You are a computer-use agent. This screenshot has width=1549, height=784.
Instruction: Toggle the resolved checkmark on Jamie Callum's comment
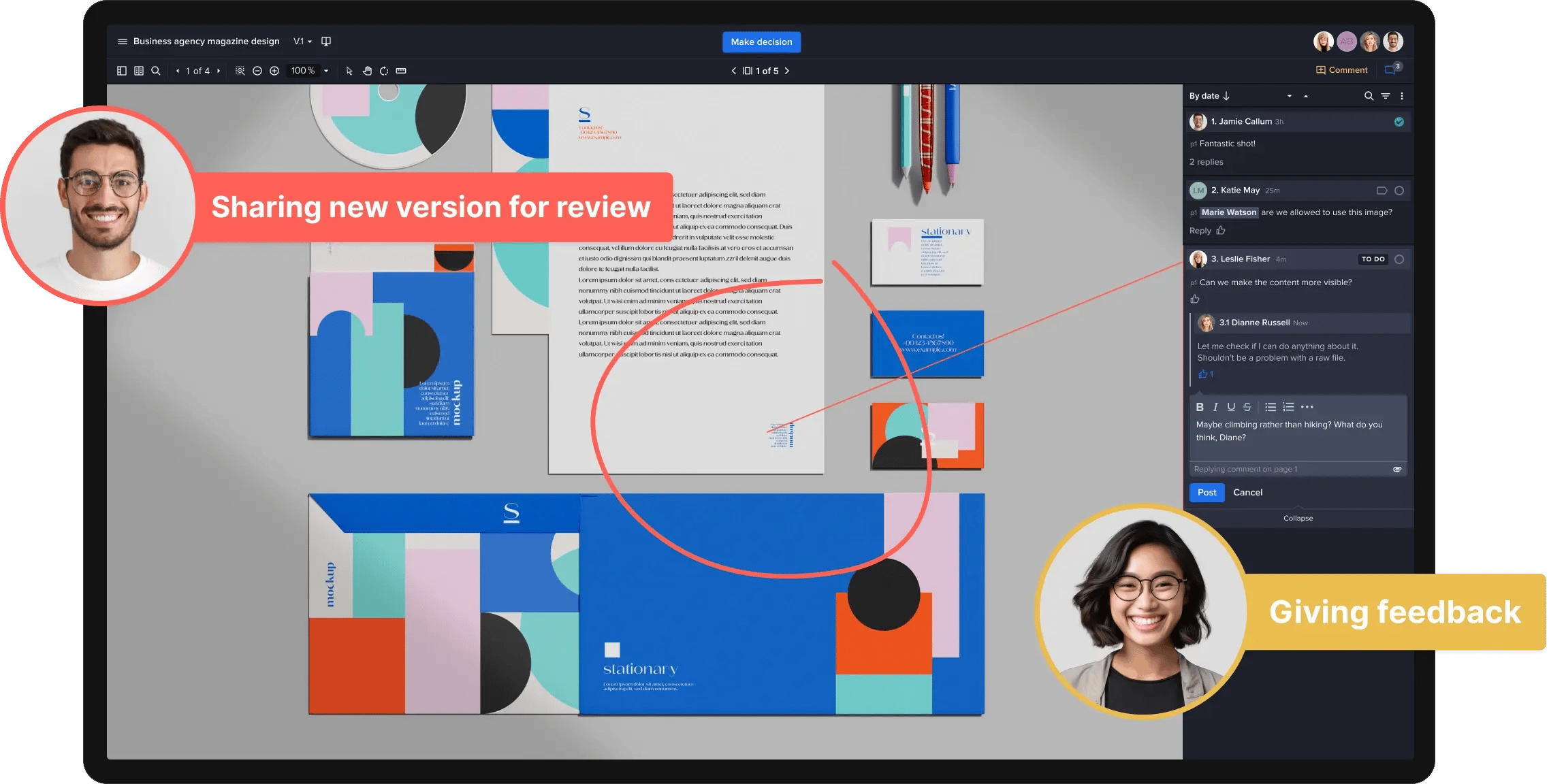pos(1399,121)
